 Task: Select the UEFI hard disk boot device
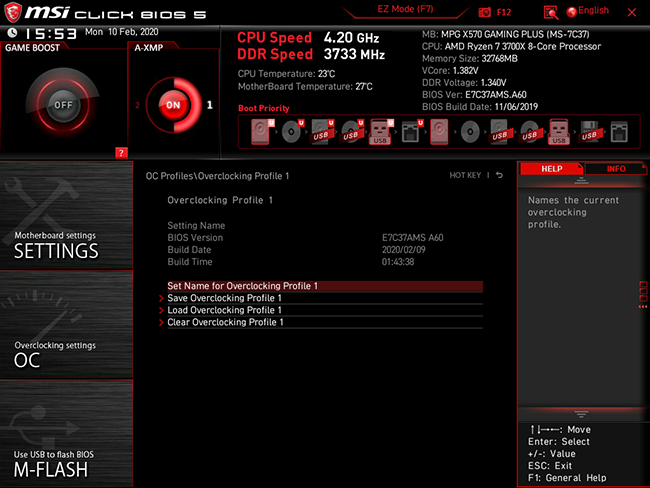[x=262, y=132]
